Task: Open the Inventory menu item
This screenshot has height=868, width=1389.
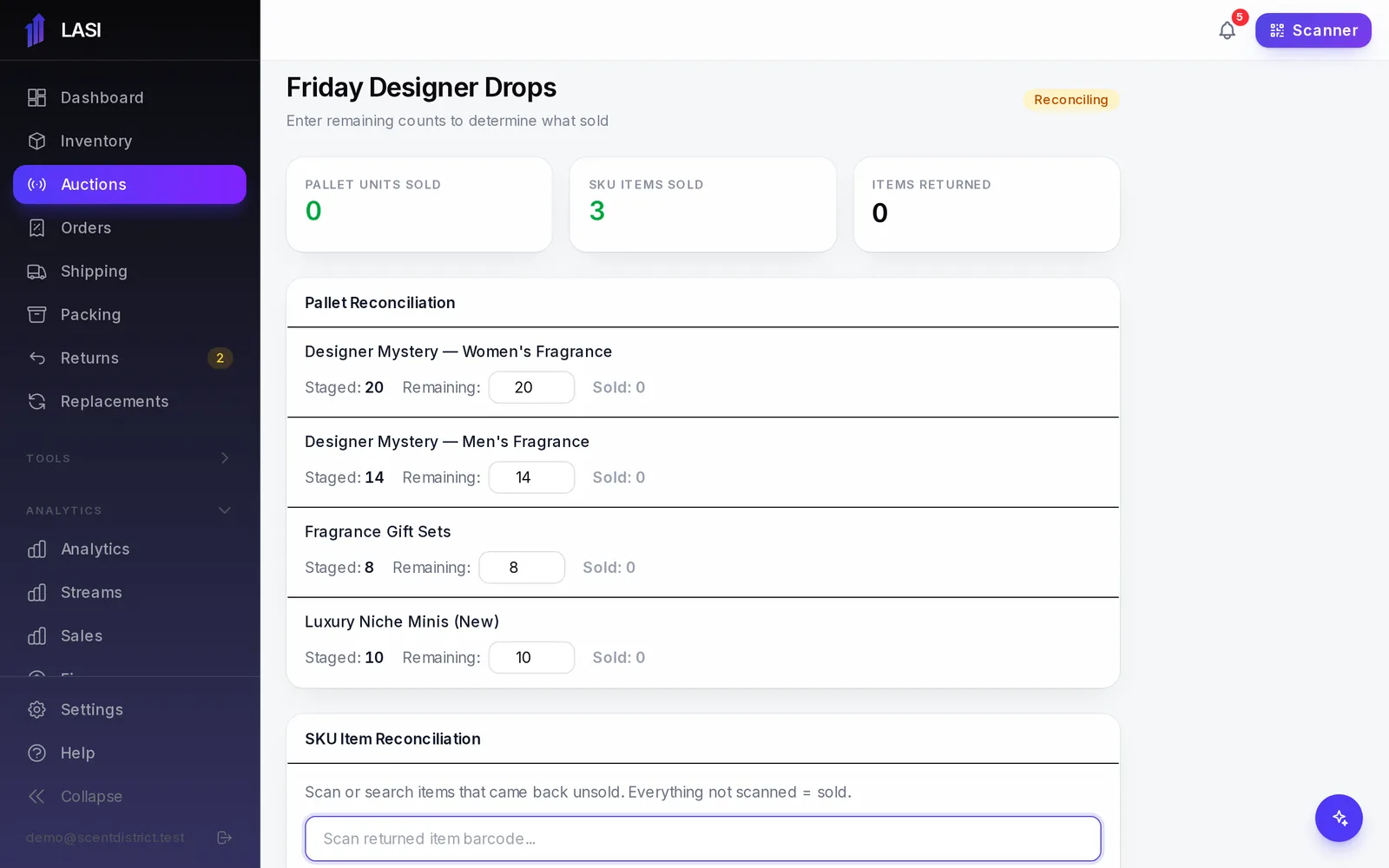Action: point(130,141)
